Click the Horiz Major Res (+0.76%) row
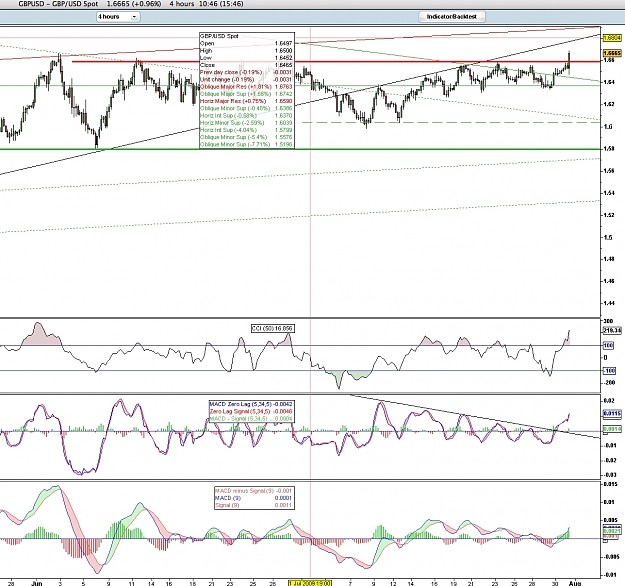The width and height of the screenshot is (625, 586). [x=246, y=101]
